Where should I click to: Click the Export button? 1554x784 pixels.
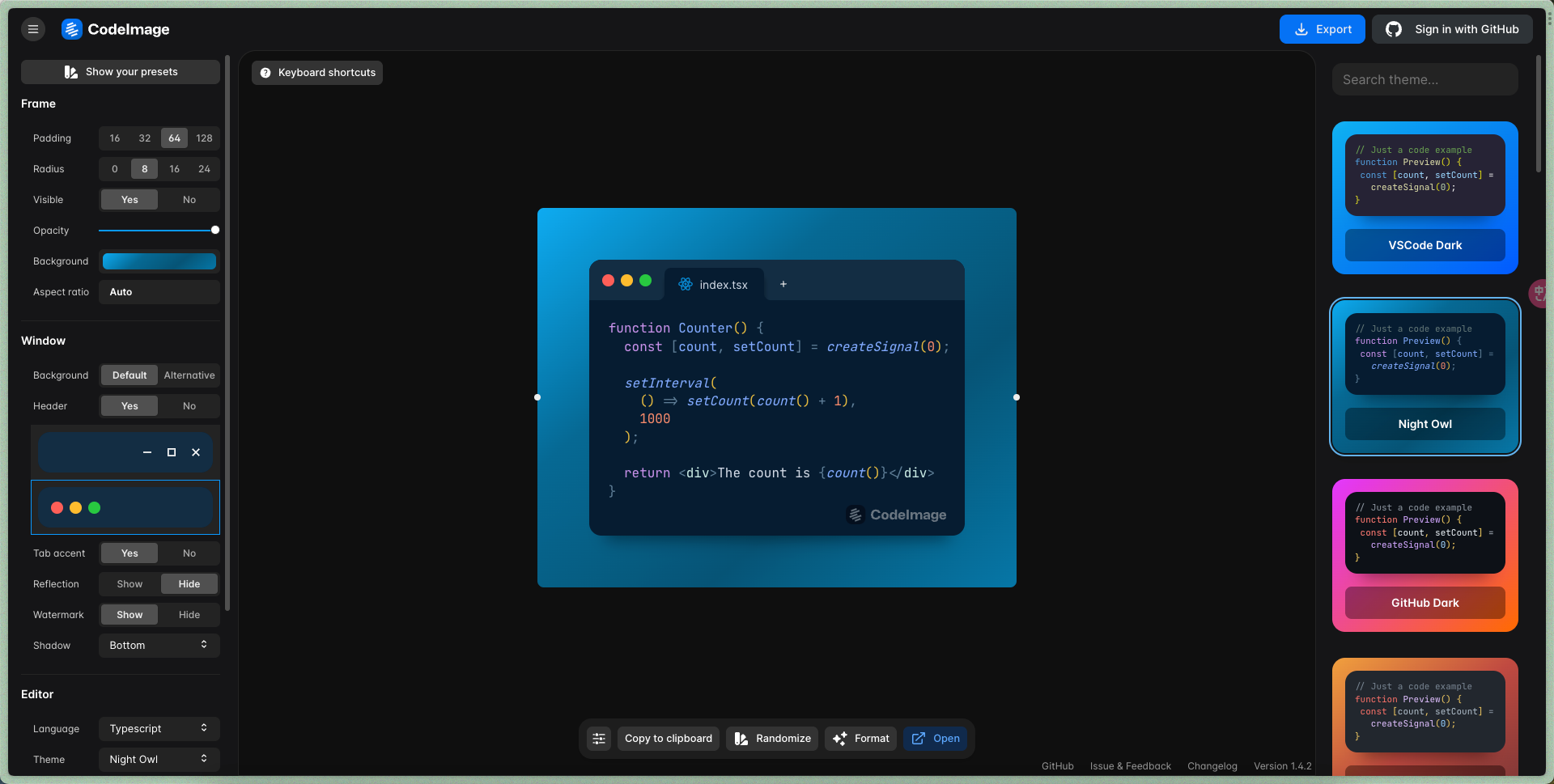point(1322,29)
